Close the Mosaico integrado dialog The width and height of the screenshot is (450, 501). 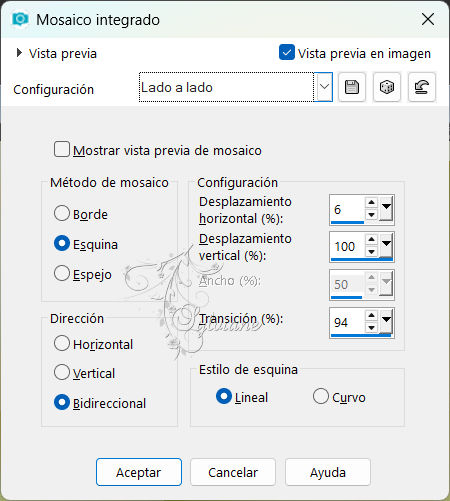[428, 19]
